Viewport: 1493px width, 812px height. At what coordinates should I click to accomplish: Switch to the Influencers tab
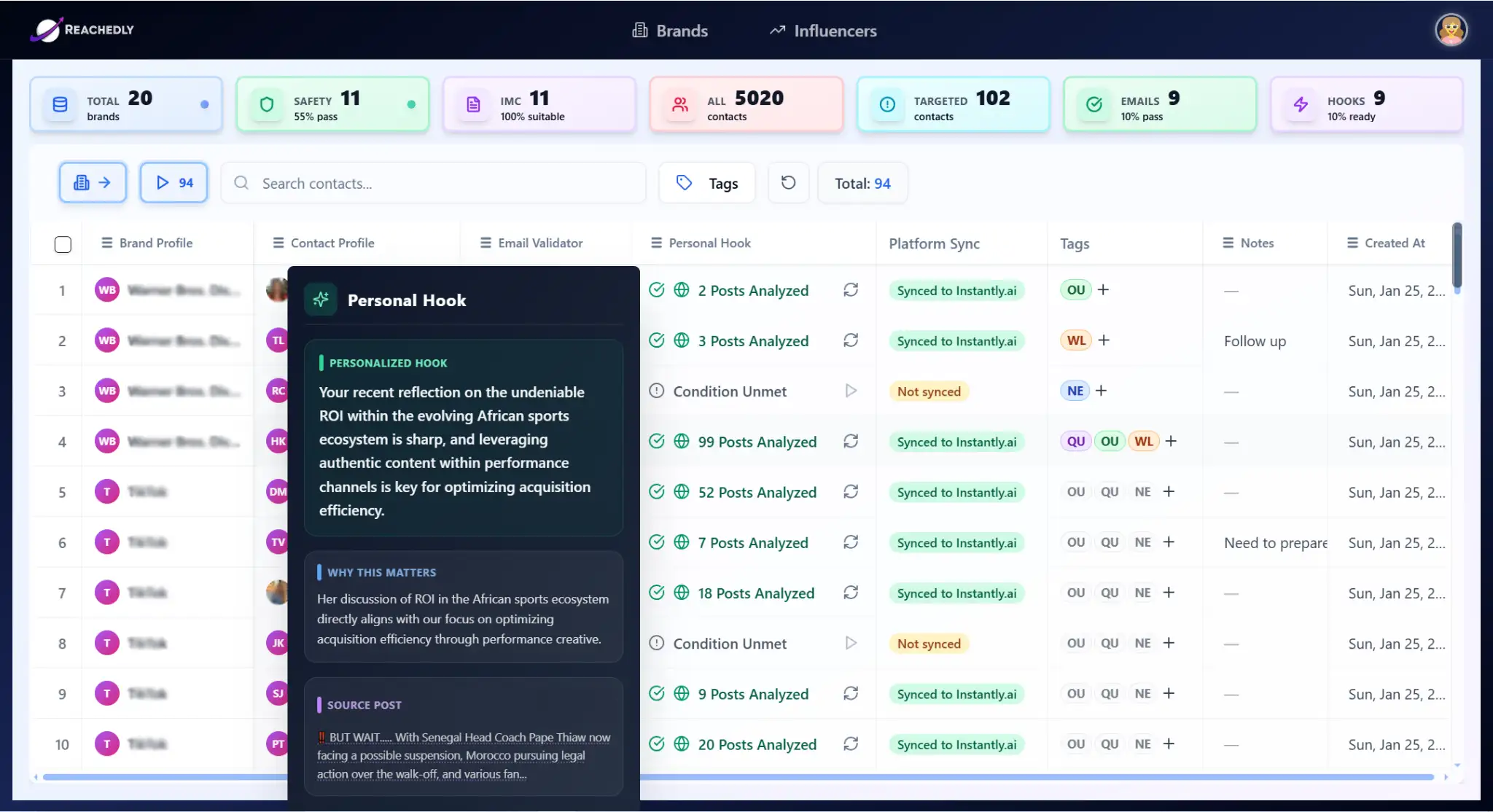pos(823,31)
